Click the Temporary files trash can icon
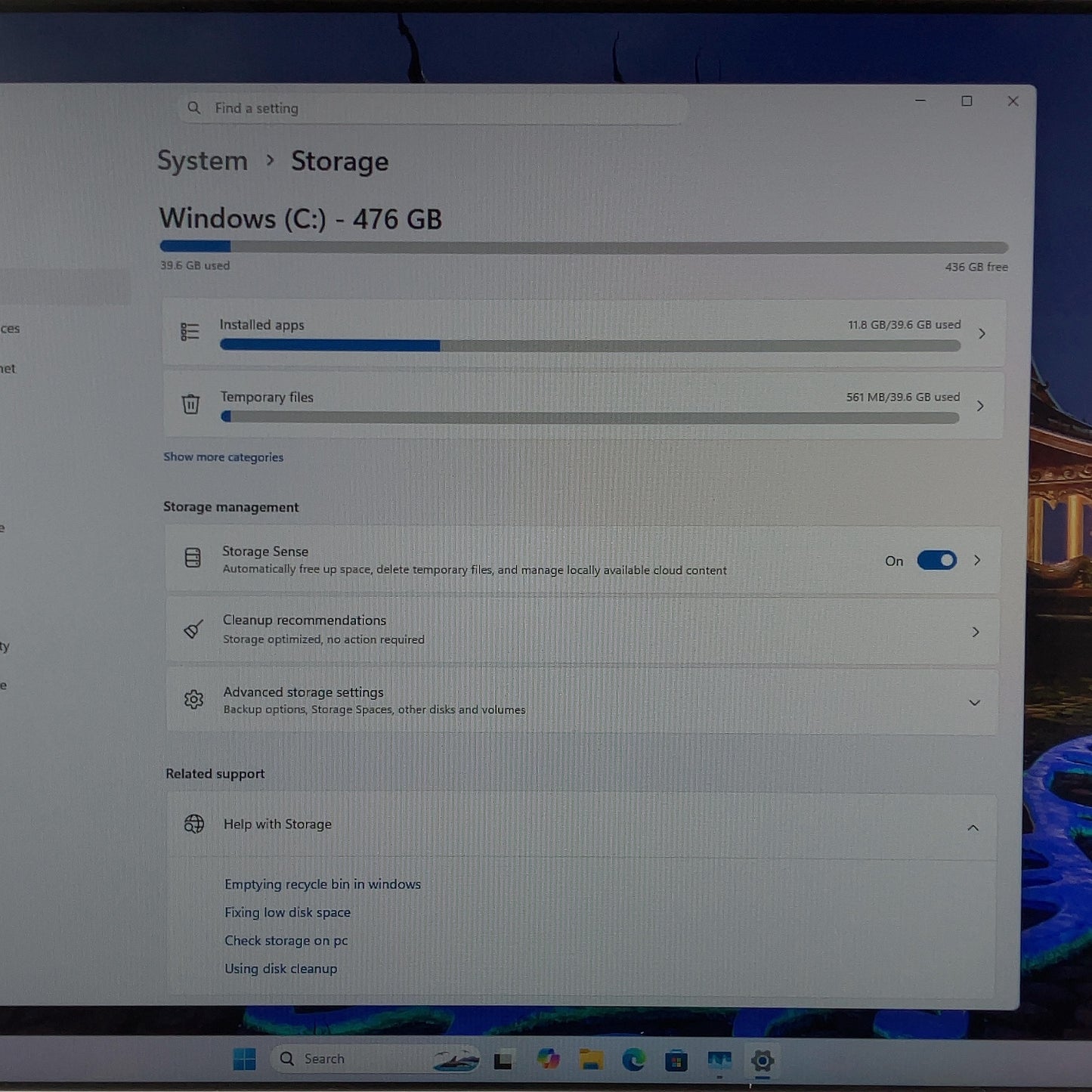 click(190, 404)
